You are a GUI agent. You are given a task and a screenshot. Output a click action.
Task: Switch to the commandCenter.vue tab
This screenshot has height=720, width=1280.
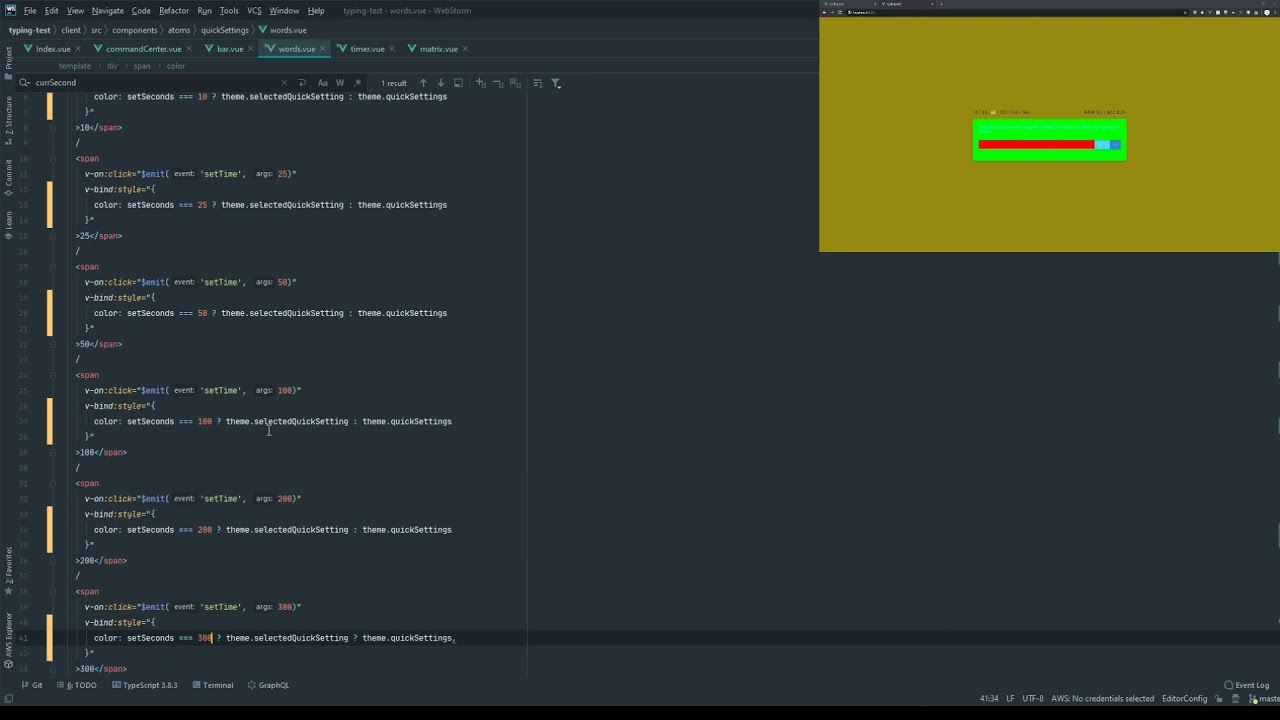coord(143,49)
